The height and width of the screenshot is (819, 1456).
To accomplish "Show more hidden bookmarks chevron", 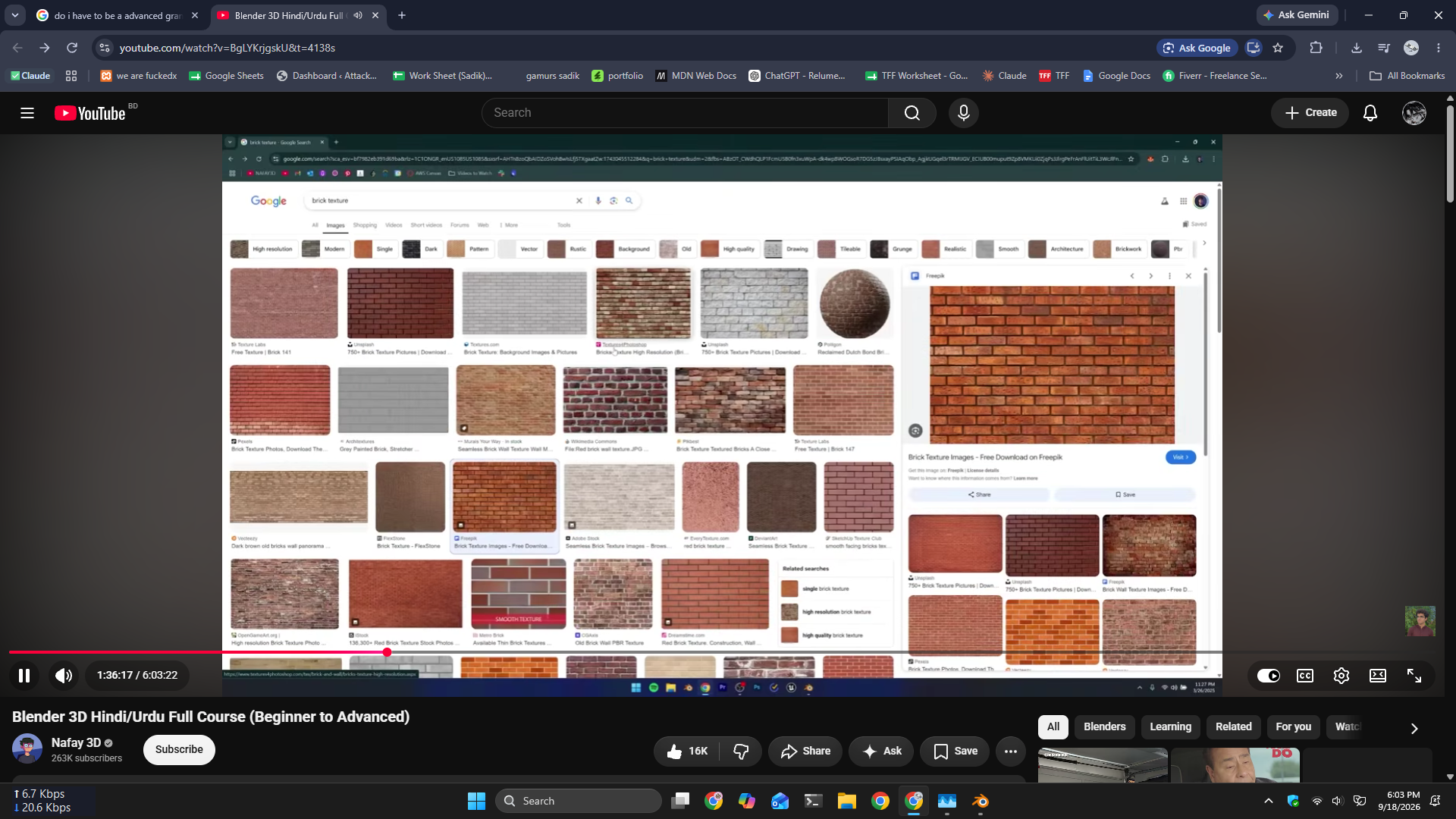I will [1339, 76].
